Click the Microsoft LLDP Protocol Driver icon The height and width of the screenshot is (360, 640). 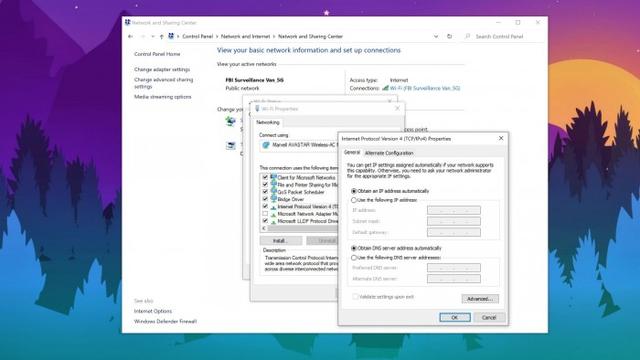pos(273,221)
